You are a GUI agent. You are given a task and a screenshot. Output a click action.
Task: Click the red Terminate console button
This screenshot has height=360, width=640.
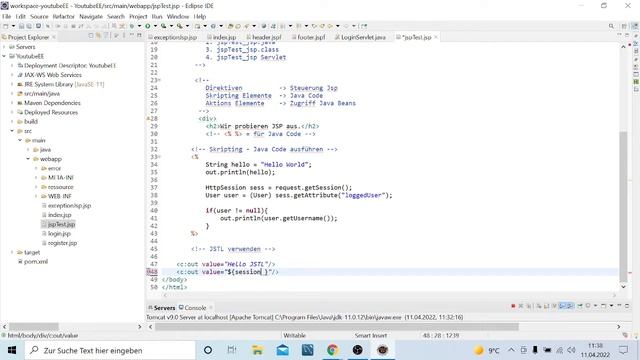(x=513, y=306)
